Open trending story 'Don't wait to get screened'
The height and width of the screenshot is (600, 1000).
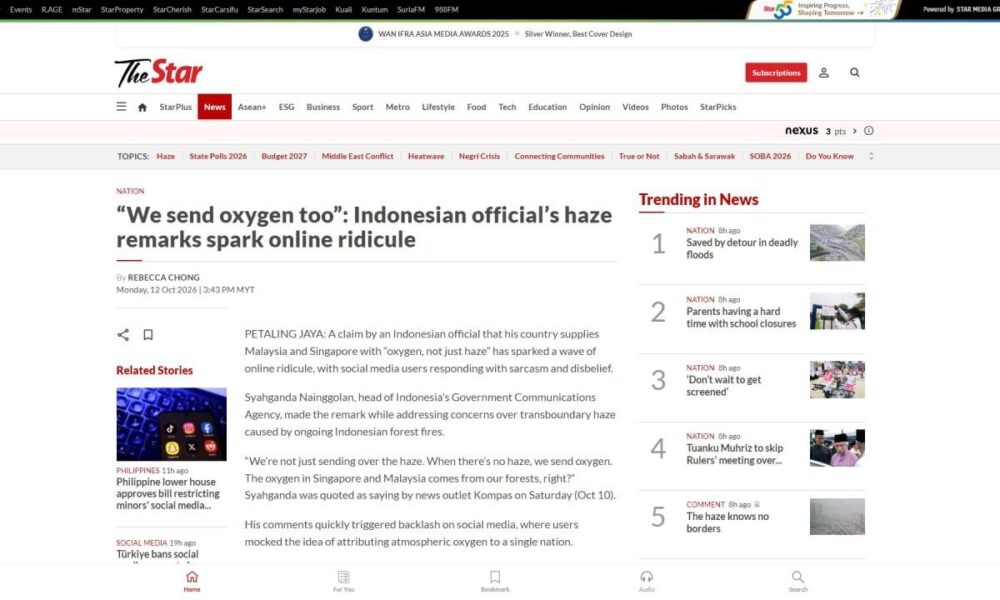pos(723,386)
